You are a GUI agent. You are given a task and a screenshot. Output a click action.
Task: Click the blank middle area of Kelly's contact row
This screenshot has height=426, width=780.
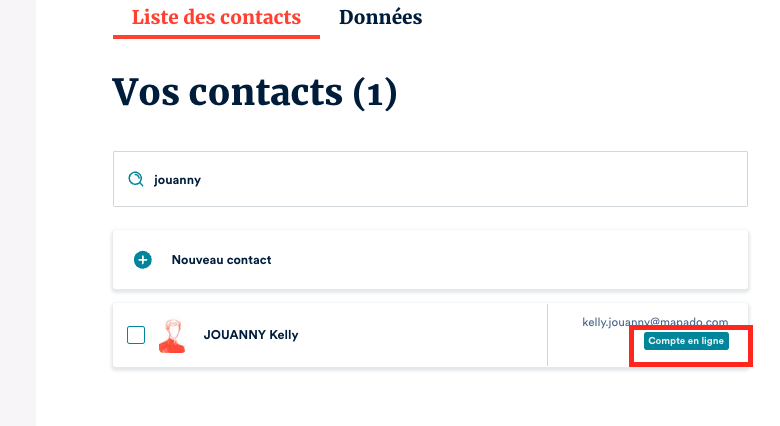[420, 335]
